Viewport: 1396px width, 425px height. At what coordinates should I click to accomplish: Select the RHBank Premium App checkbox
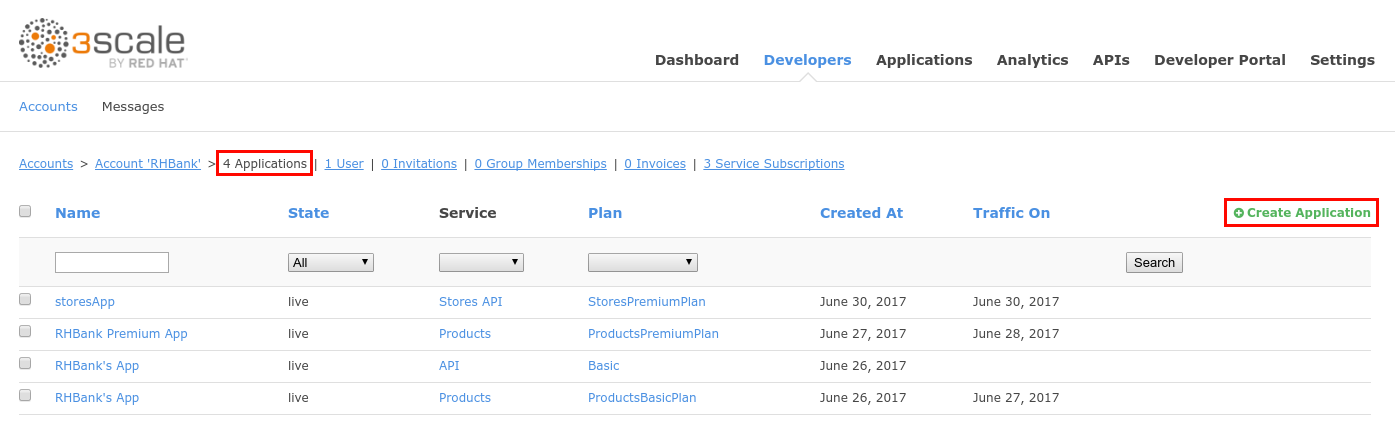25,331
